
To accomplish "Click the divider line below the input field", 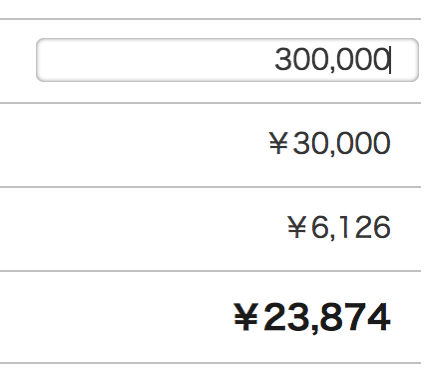I will (x=210, y=103).
